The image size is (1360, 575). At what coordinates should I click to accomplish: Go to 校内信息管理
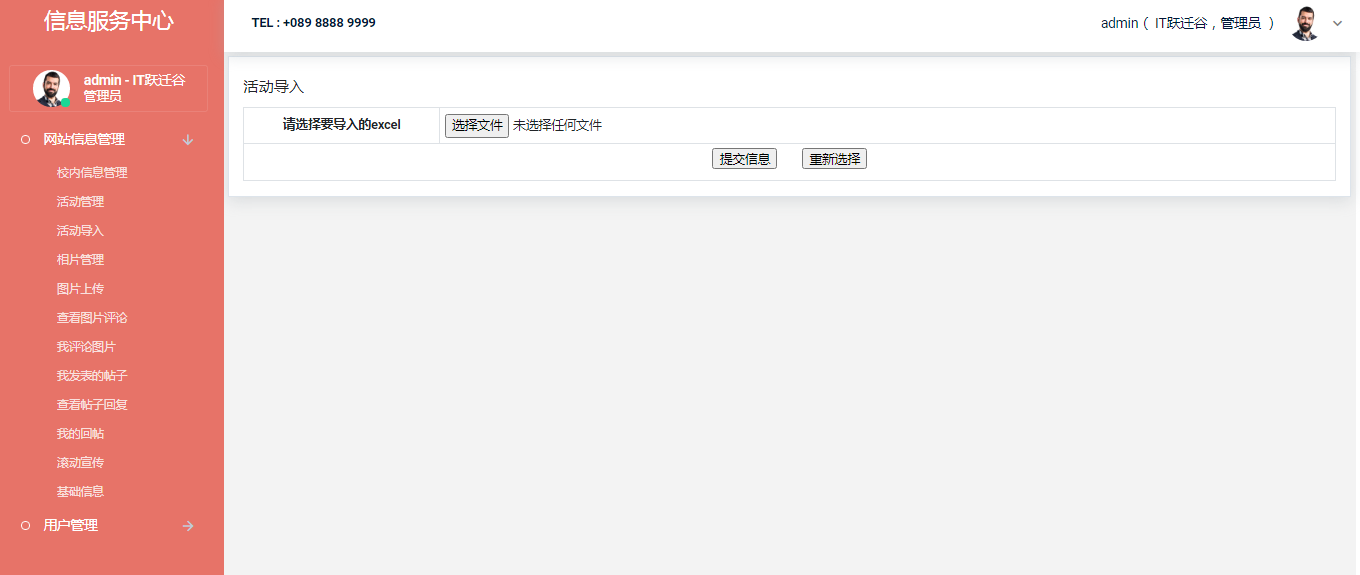(x=92, y=172)
